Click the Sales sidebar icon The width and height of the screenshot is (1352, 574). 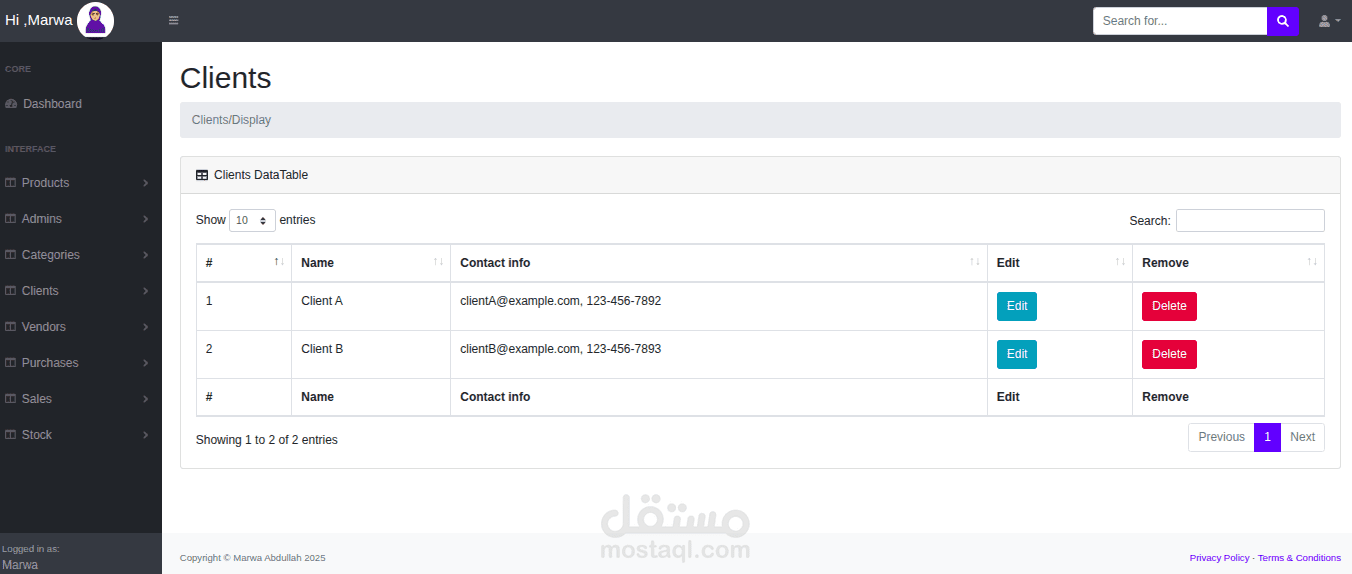(x=11, y=399)
